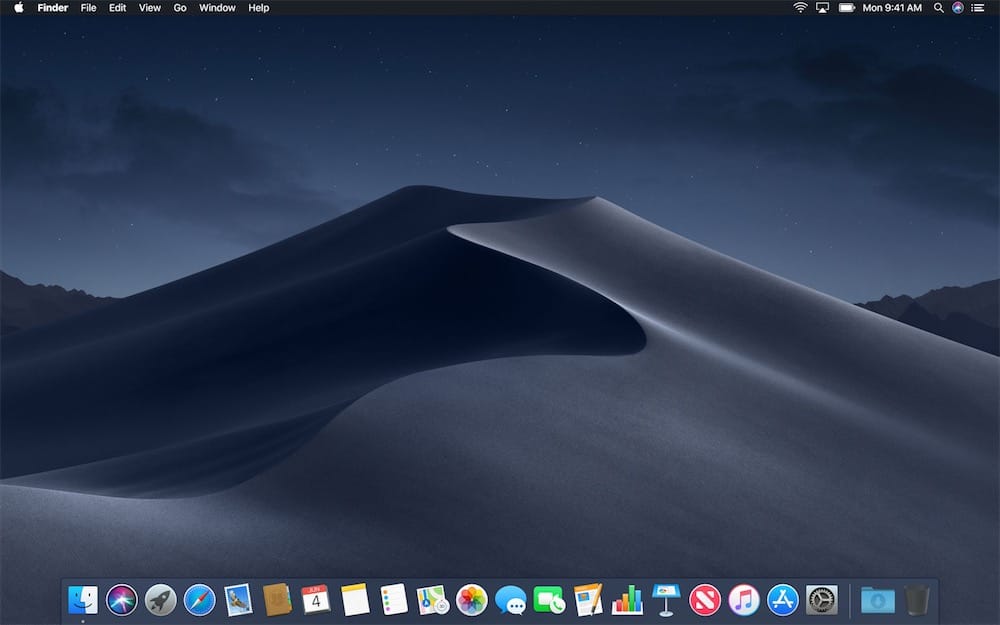Activate Siri from the menu bar
Image resolution: width=1000 pixels, height=625 pixels.
tap(957, 8)
